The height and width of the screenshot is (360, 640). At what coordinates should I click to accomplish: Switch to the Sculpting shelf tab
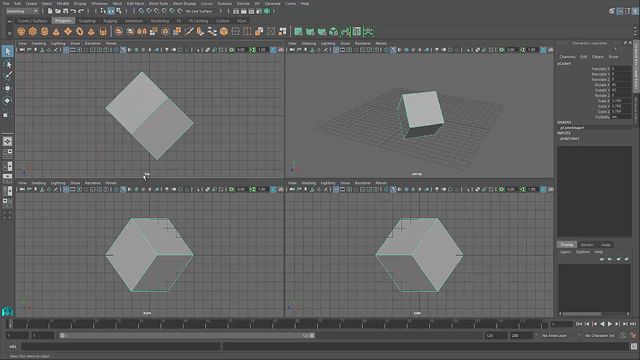point(87,21)
